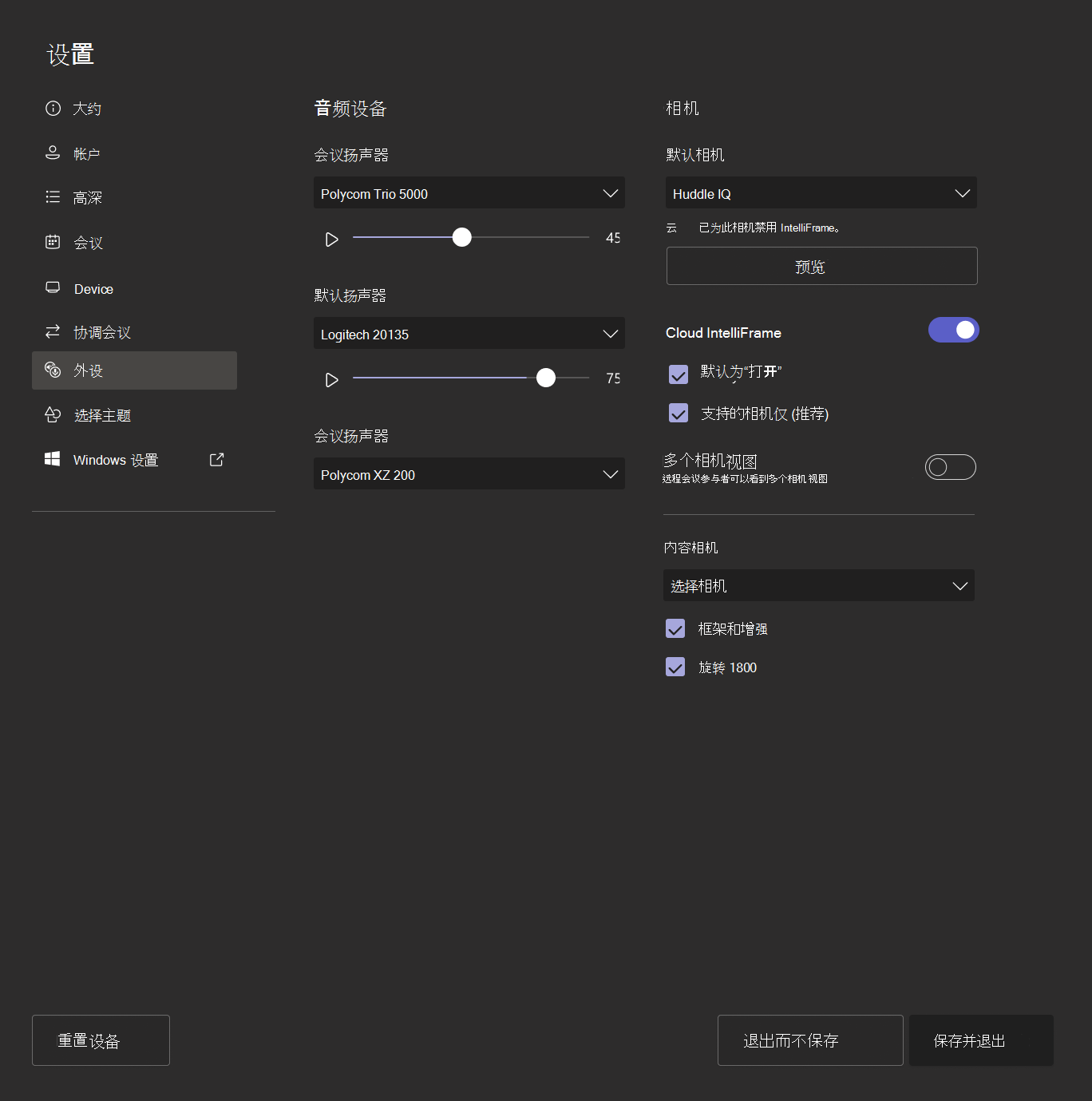Click the account person icon beside 帐户
Screen dimensions: 1092x1101
53,152
